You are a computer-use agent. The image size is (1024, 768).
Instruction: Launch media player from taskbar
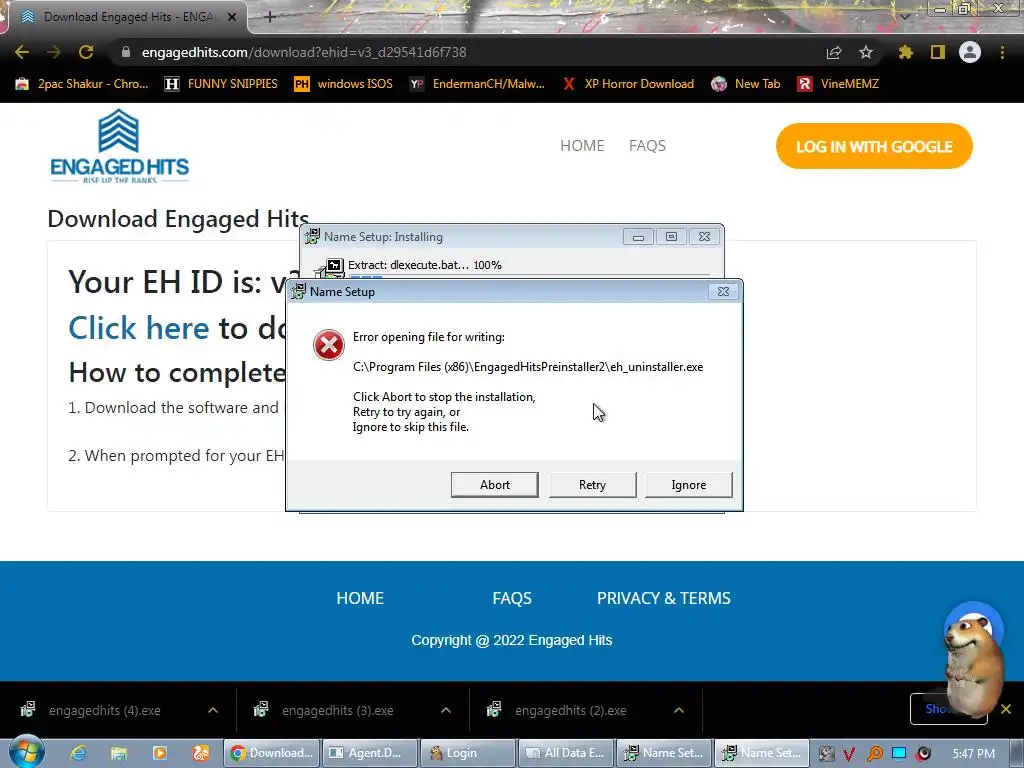159,753
